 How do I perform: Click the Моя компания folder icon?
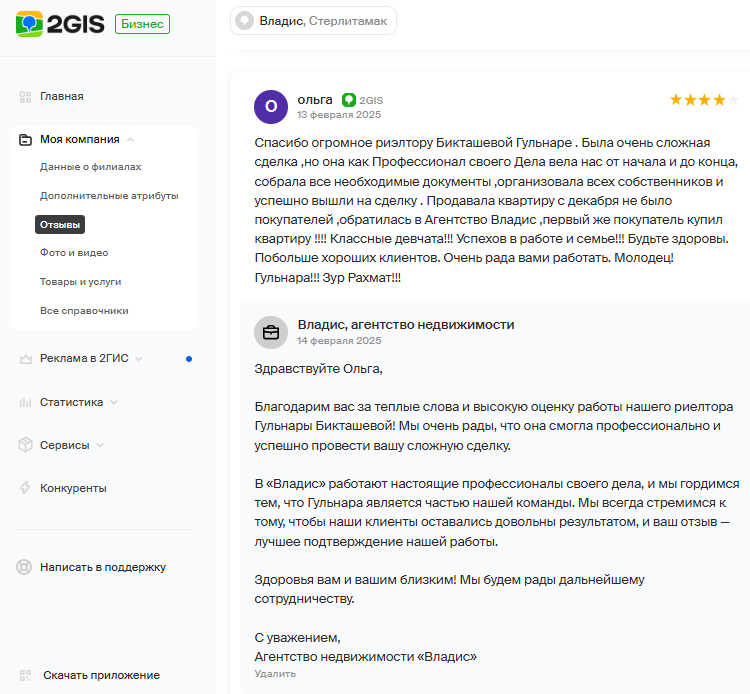25,140
